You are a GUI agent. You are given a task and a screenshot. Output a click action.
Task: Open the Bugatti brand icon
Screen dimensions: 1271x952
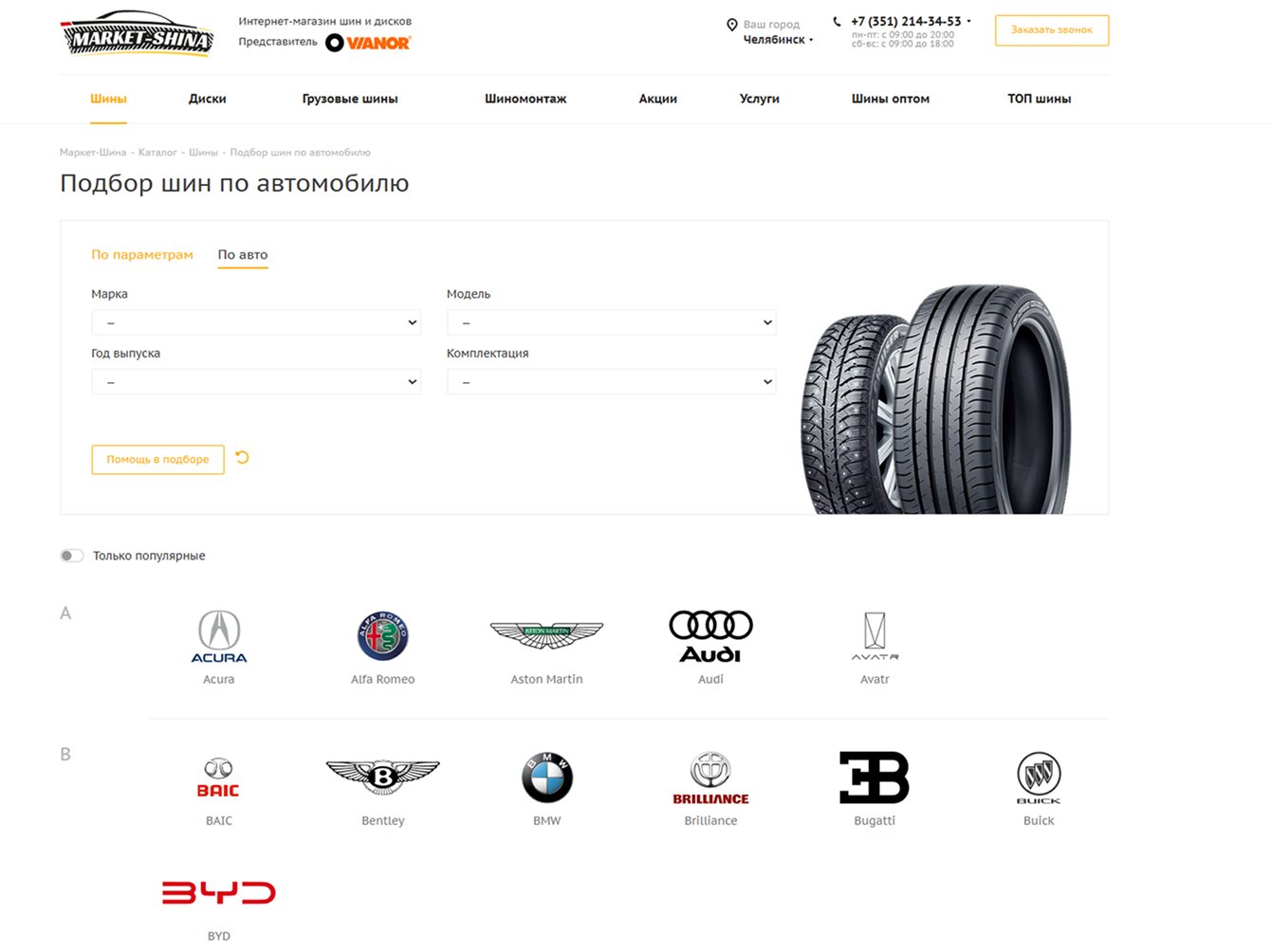[875, 778]
